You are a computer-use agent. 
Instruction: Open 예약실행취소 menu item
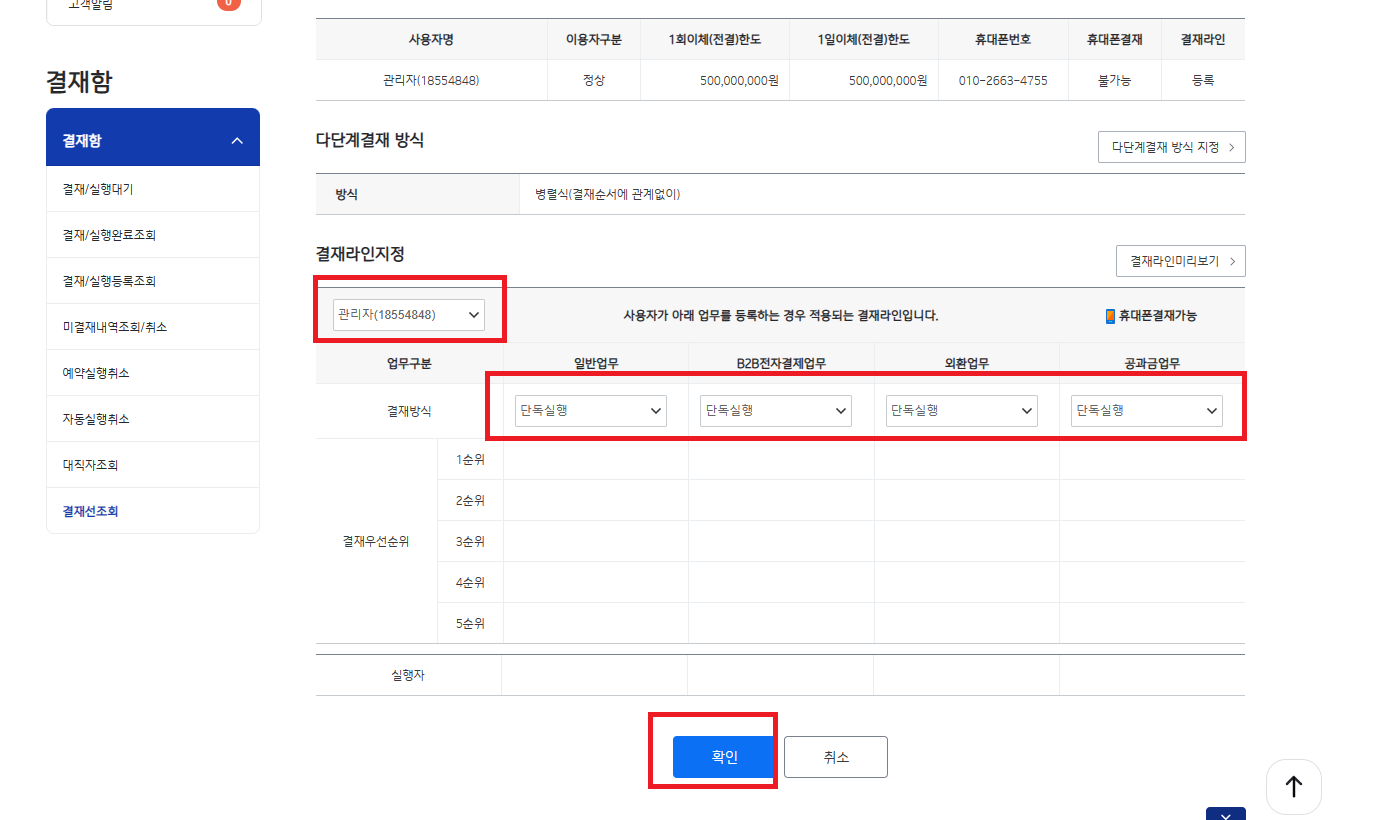click(153, 373)
